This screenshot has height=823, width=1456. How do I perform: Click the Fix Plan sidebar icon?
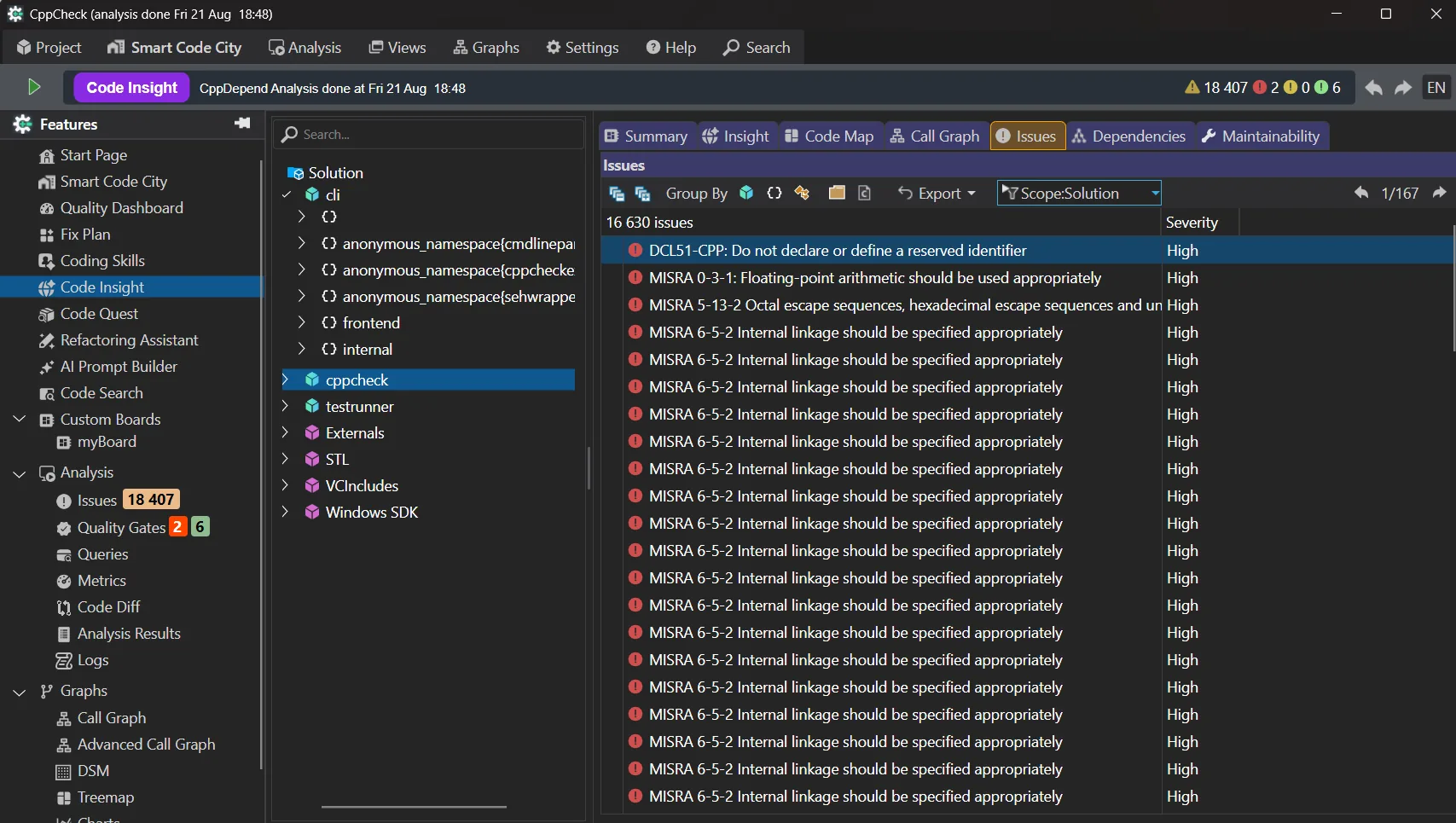click(x=47, y=235)
